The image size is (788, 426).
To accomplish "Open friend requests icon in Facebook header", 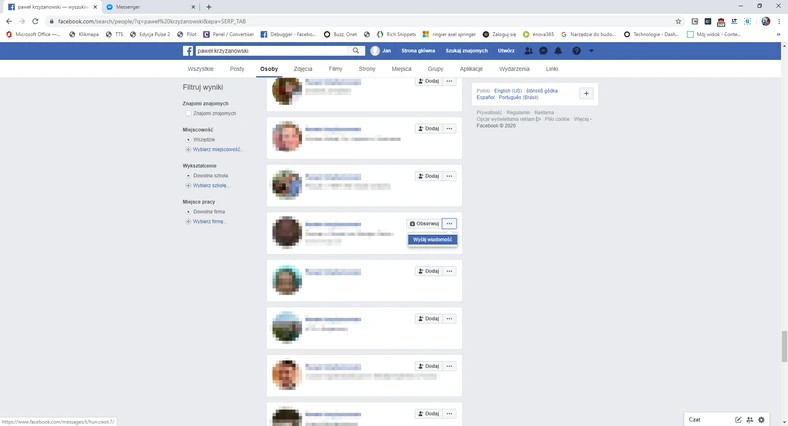I will [x=529, y=51].
